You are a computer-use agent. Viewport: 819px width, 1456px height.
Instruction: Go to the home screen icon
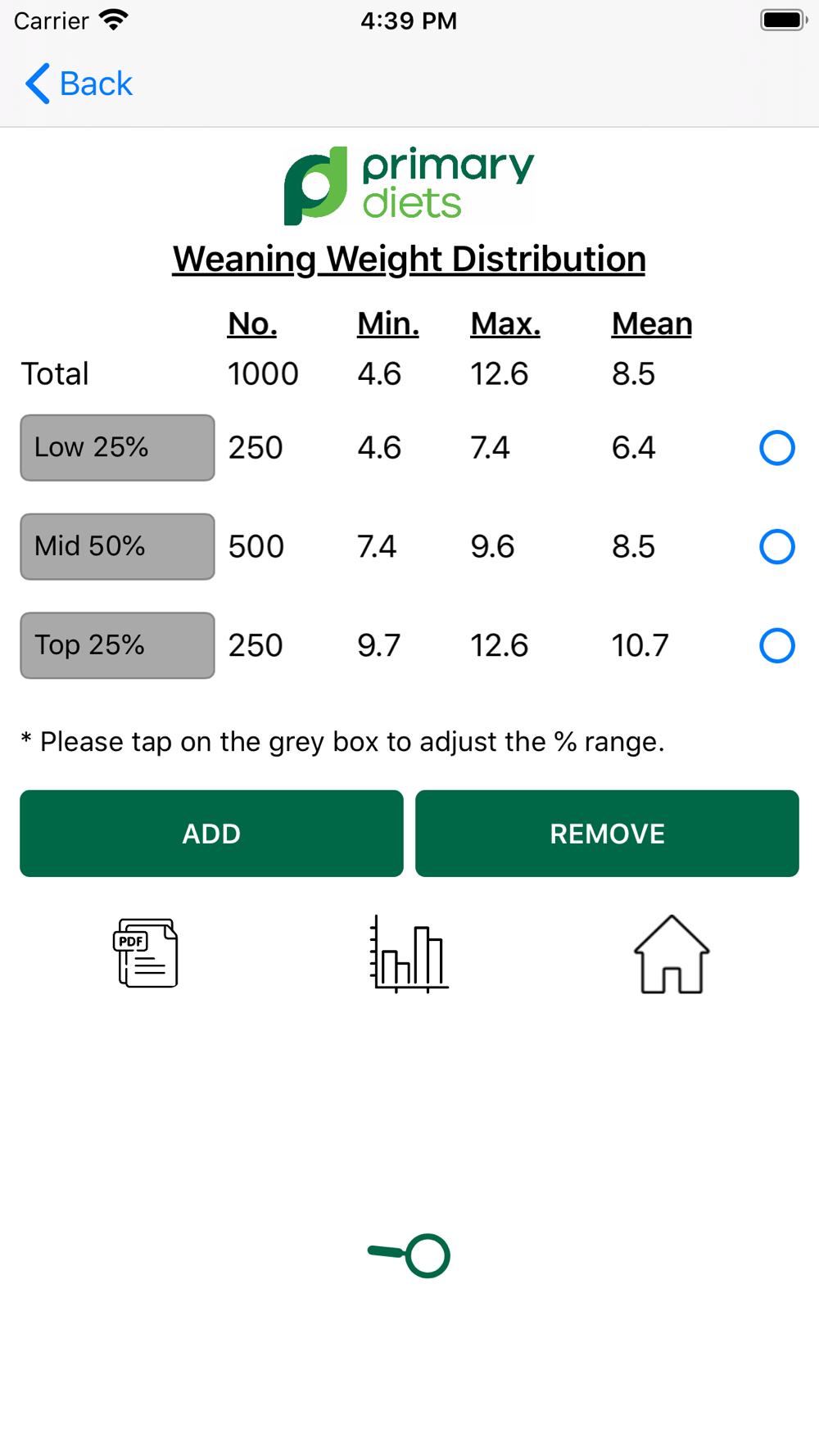[x=672, y=954]
